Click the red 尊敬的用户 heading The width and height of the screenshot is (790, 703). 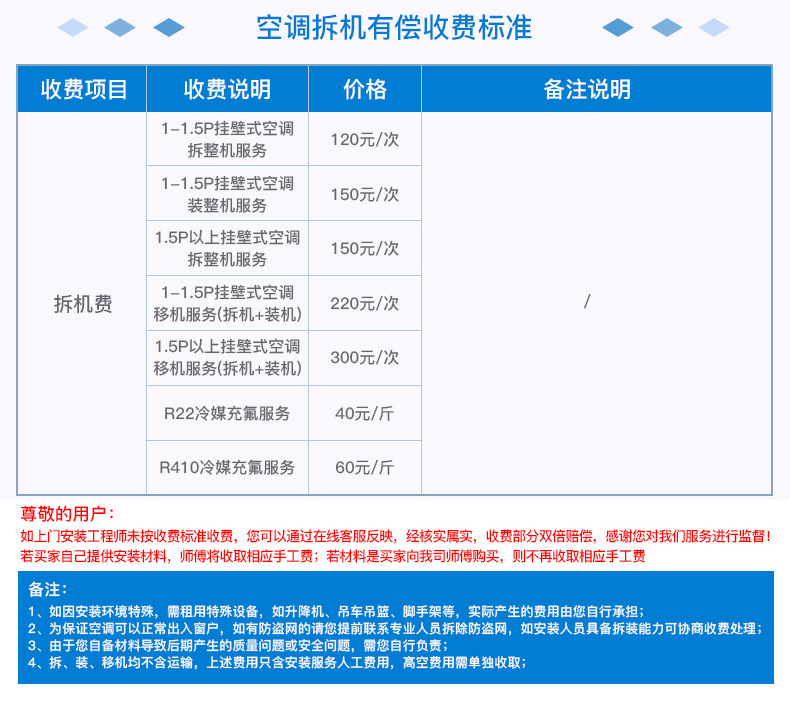(x=68, y=514)
